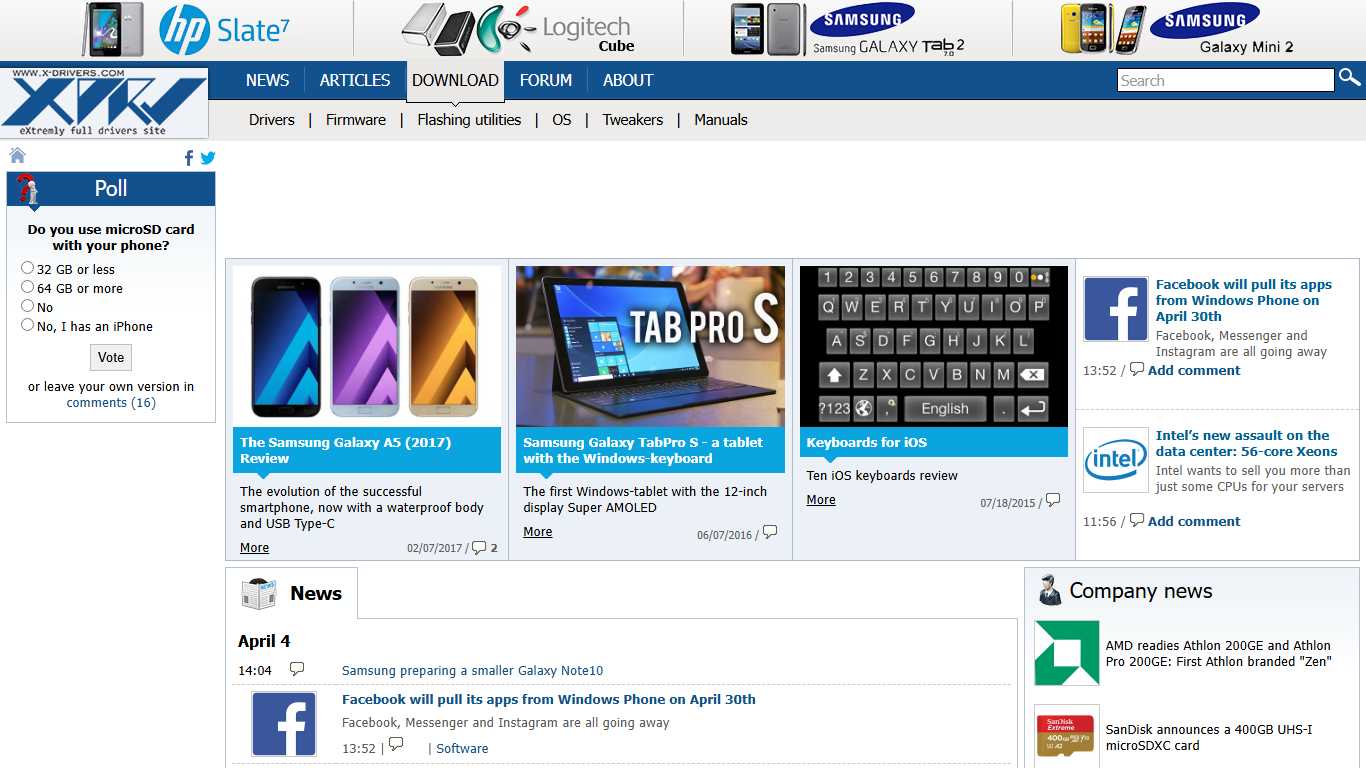Image resolution: width=1366 pixels, height=768 pixels.
Task: Open the Logitech Cube banner
Action: click(519, 29)
